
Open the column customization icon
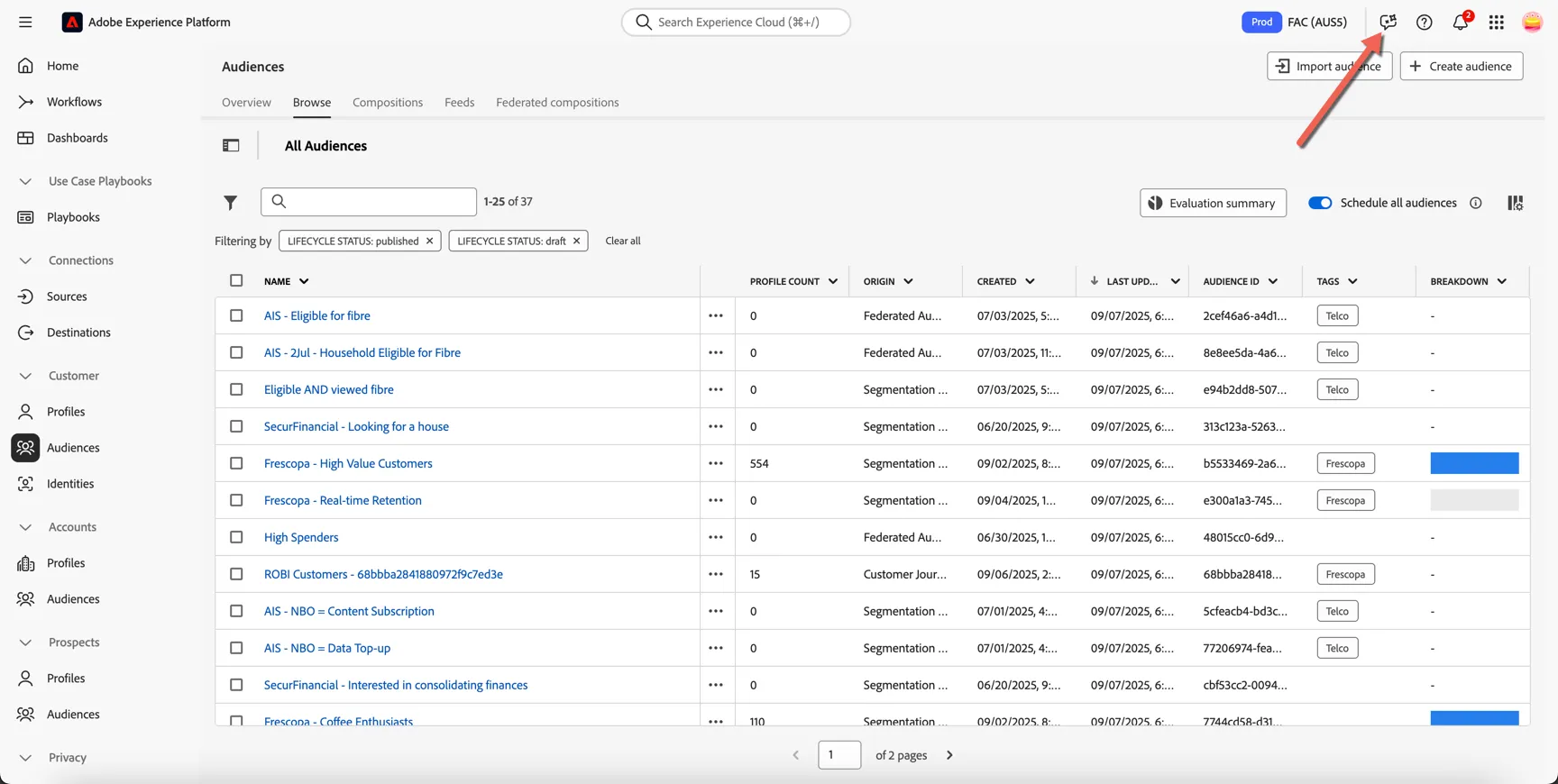pos(1516,203)
